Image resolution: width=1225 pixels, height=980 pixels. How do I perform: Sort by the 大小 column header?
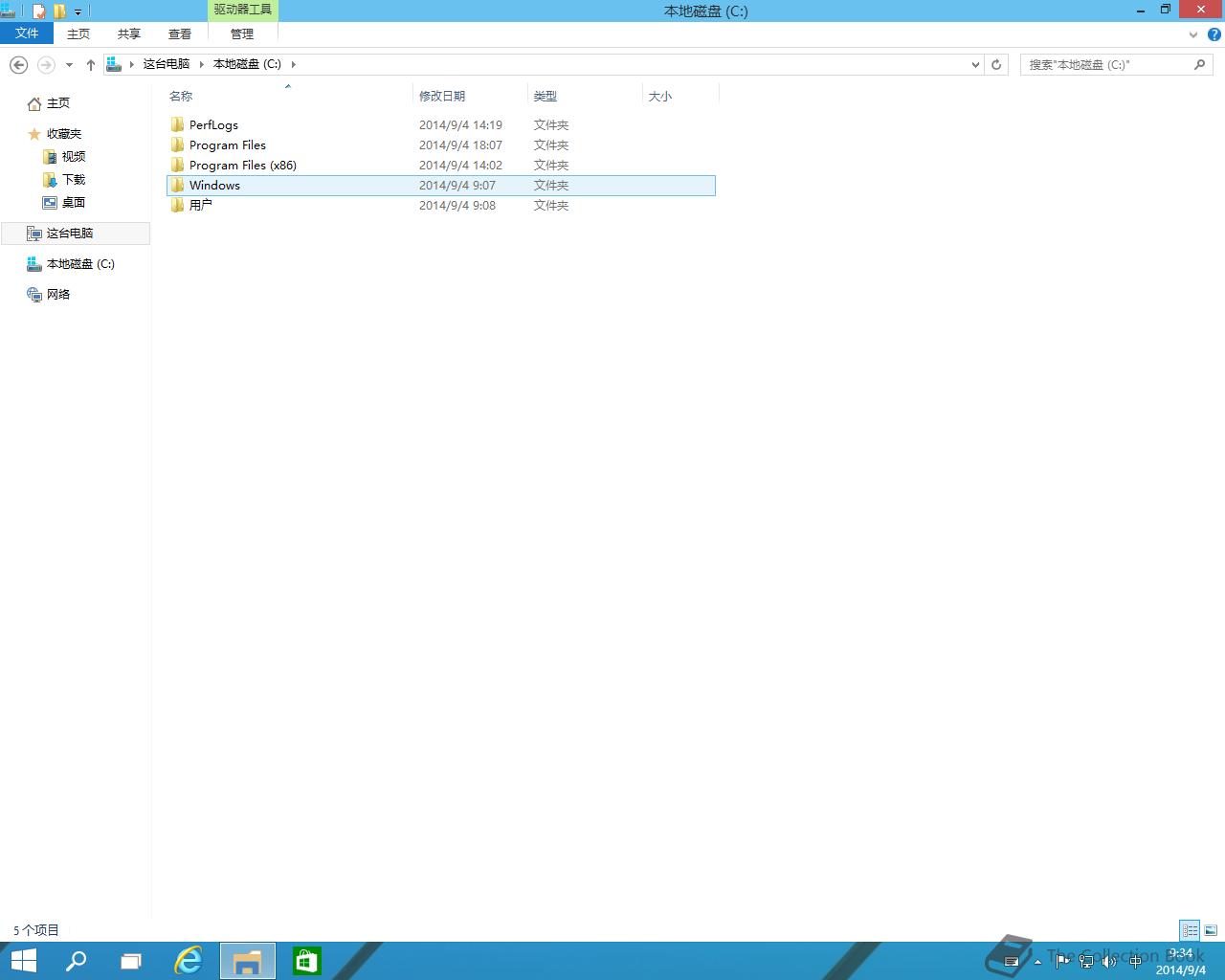pyautogui.click(x=680, y=96)
